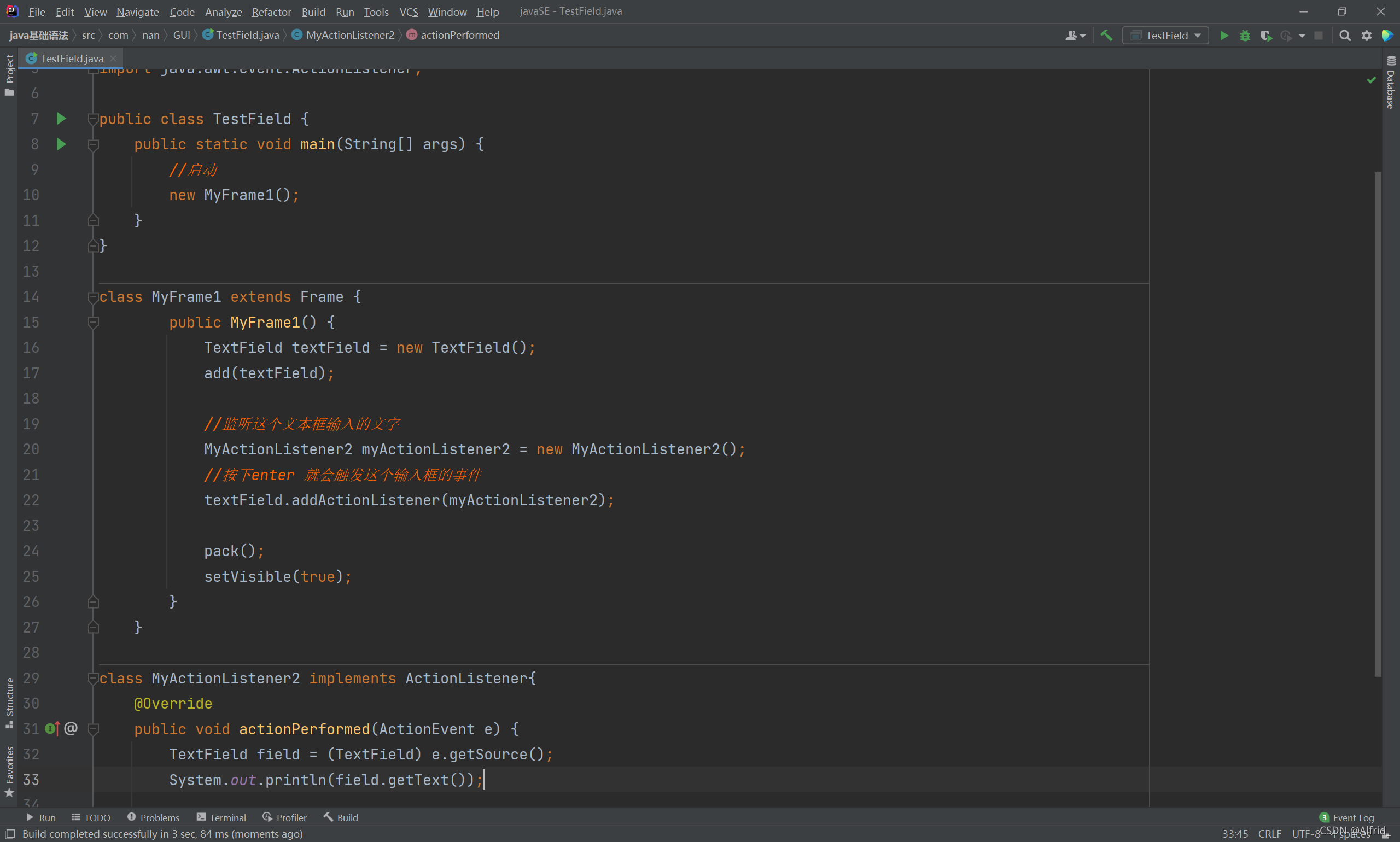The height and width of the screenshot is (842, 1400).
Task: Open the Event Log
Action: pyautogui.click(x=1346, y=817)
